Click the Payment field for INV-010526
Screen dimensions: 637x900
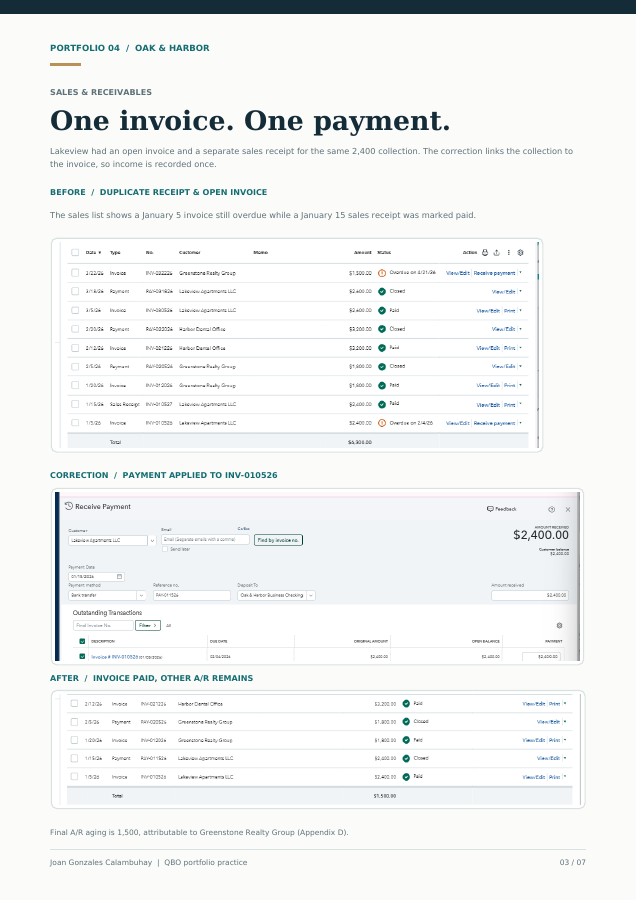point(541,657)
